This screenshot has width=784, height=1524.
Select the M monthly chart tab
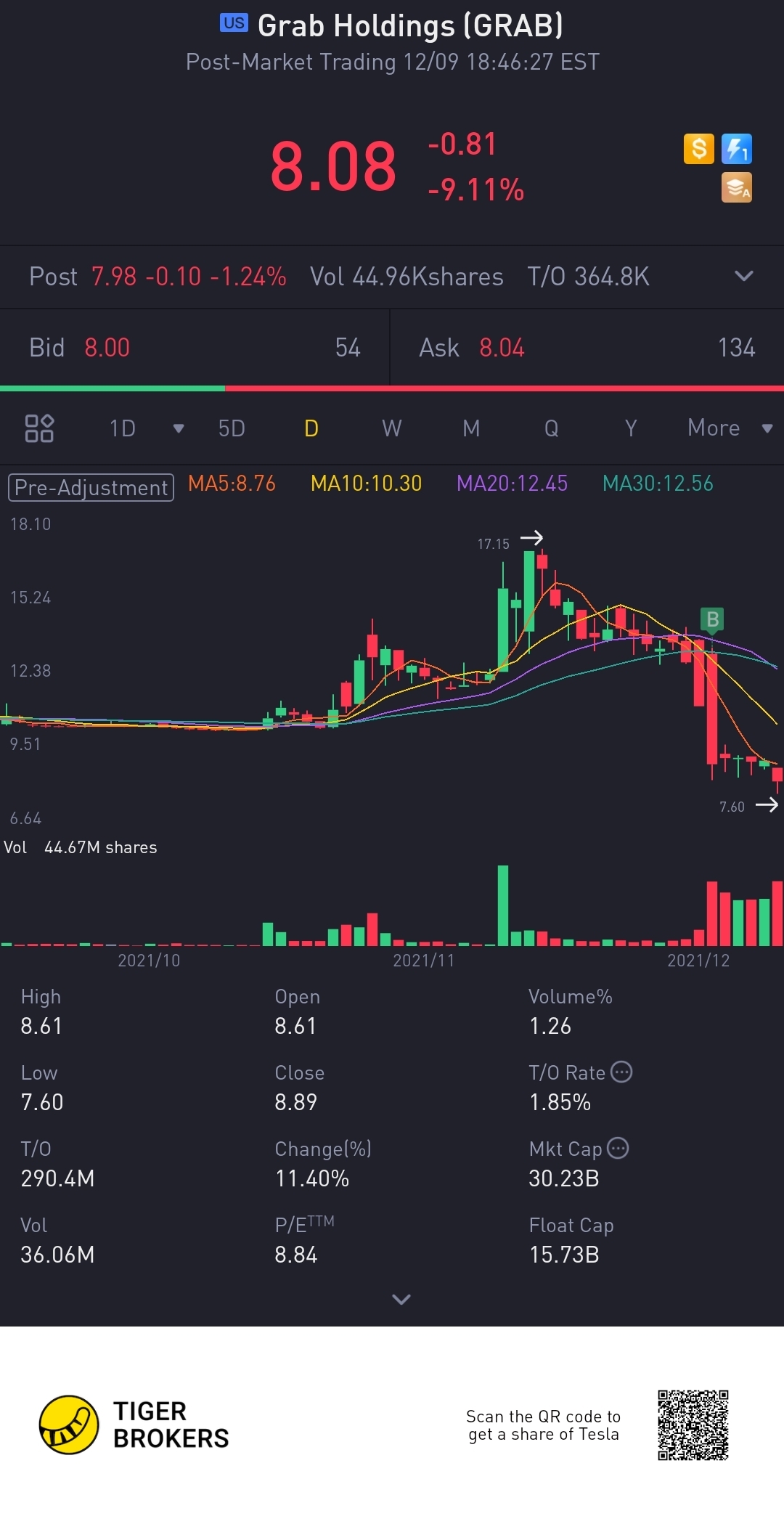click(471, 428)
